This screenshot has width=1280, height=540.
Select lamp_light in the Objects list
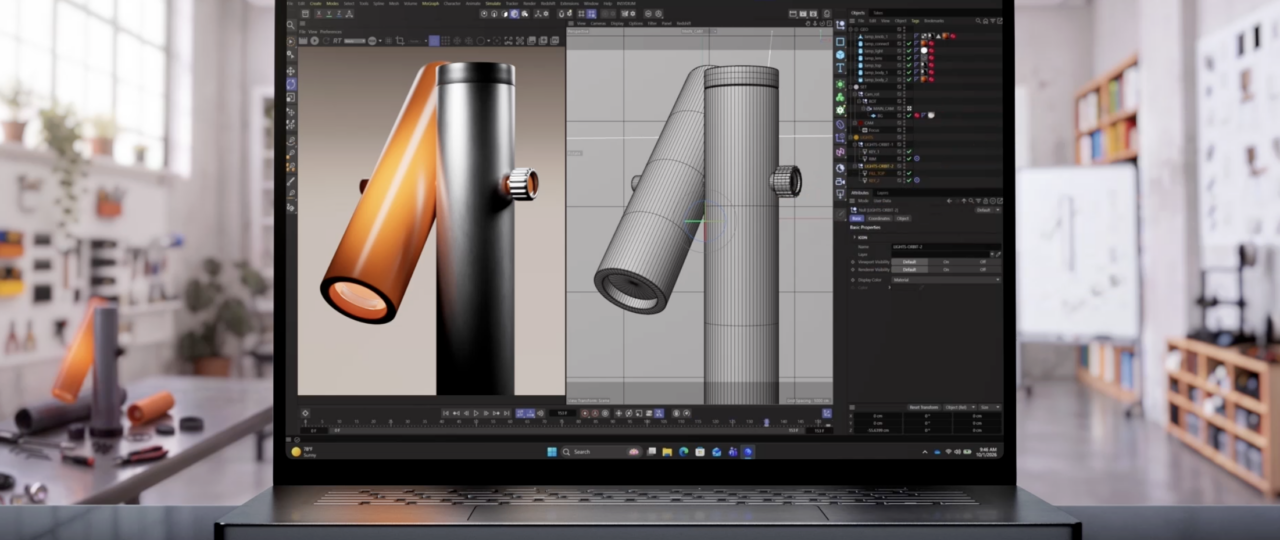pos(874,51)
